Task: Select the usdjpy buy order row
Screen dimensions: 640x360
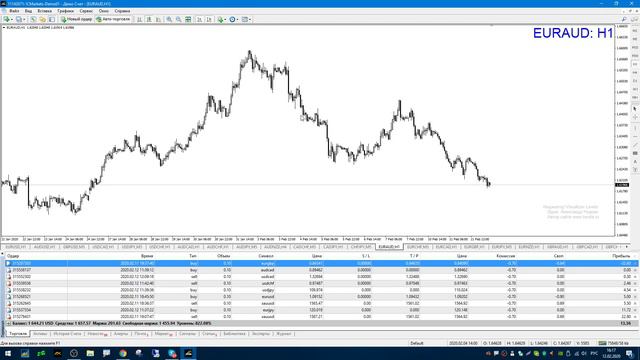Action: coord(320,290)
